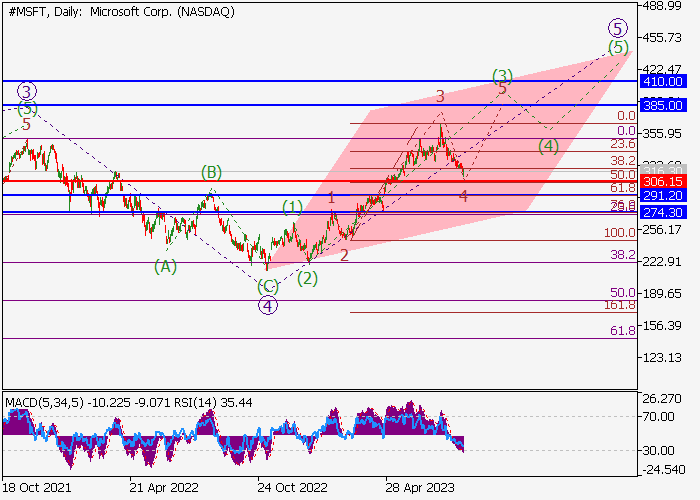Click the red wave 2 subwave label
The image size is (700, 500).
pyautogui.click(x=344, y=255)
